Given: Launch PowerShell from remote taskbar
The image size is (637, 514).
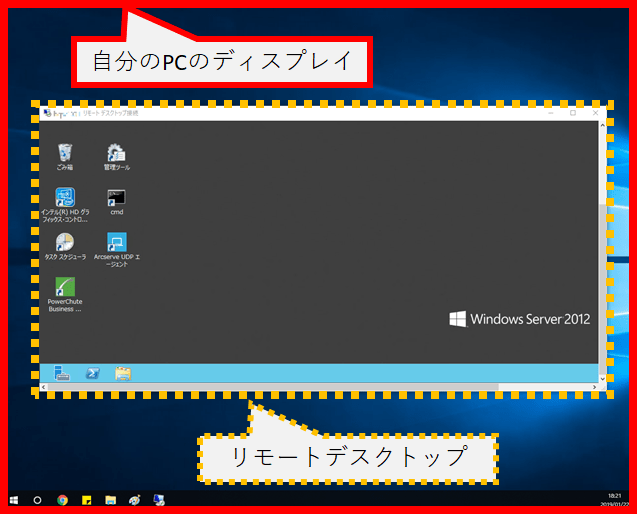Looking at the screenshot, I should [92, 373].
